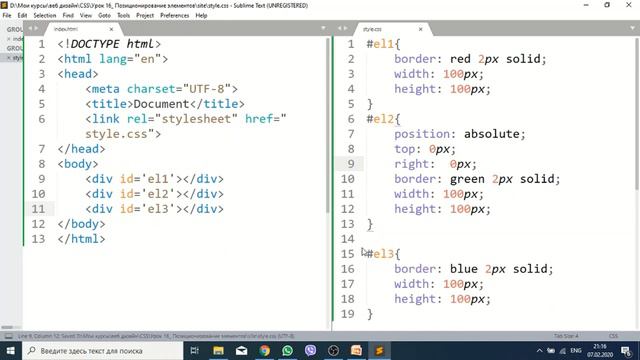Image resolution: width=640 pixels, height=360 pixels.
Task: Open the Selection menu
Action: coord(44,16)
